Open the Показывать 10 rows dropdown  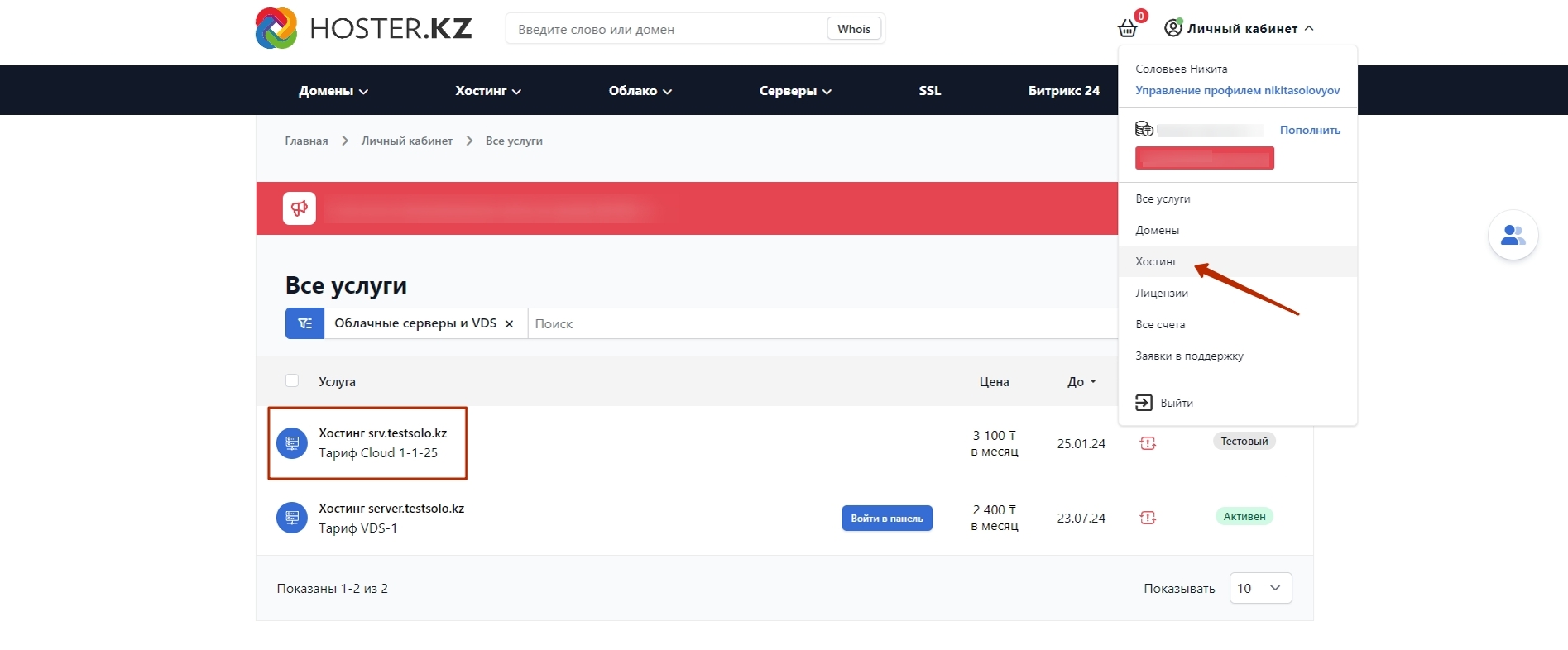(1260, 588)
